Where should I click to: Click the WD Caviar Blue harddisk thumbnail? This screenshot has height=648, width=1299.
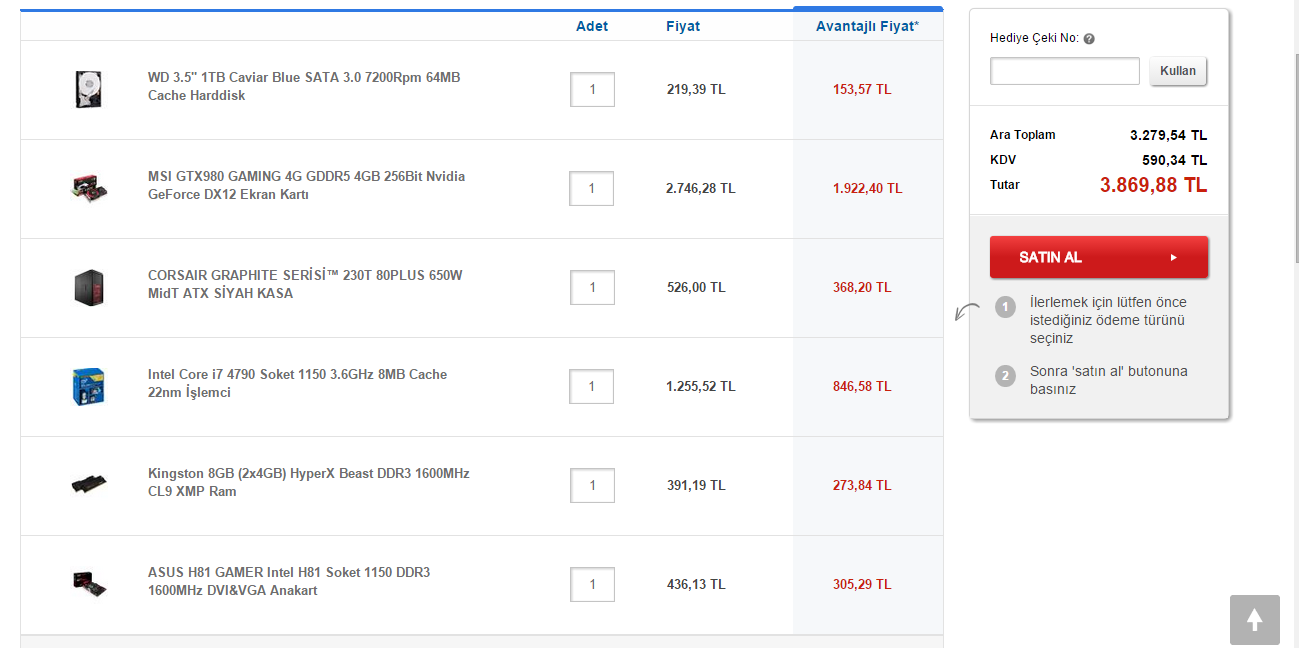[89, 88]
